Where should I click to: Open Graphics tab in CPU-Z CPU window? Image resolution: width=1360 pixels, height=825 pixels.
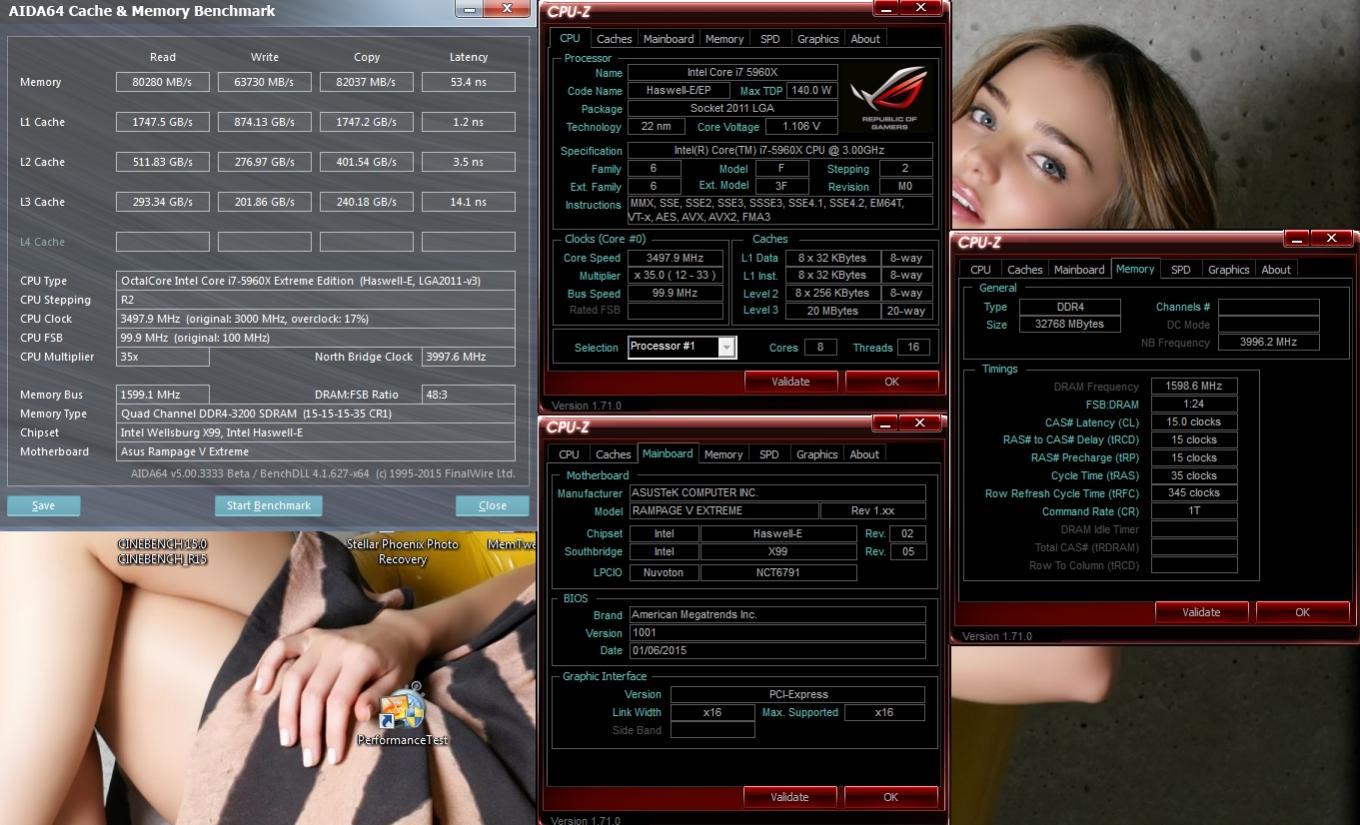click(x=818, y=39)
